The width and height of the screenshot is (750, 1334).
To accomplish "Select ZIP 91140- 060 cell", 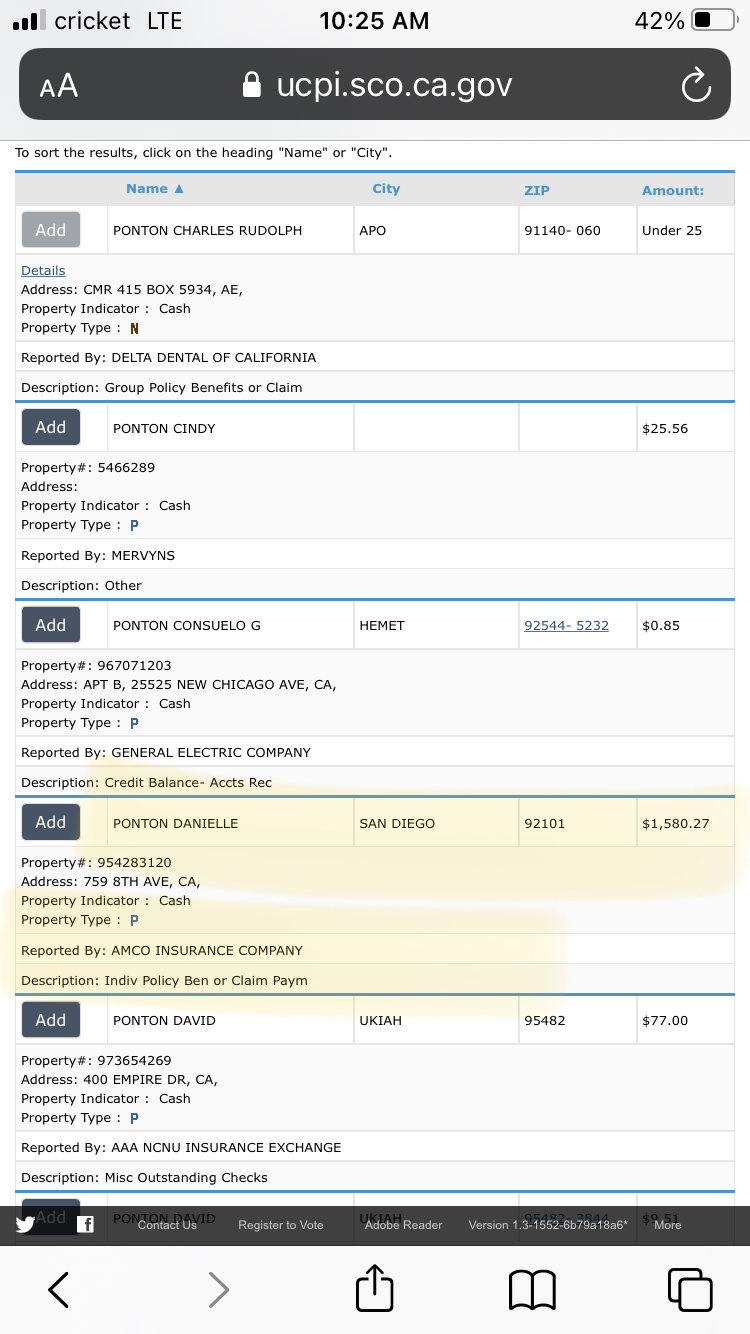I will click(577, 230).
